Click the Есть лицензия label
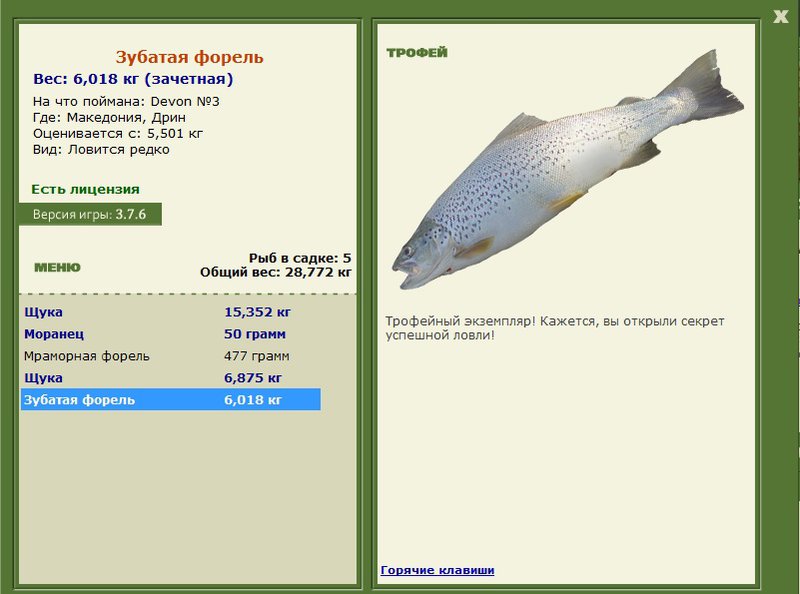800x594 pixels. tap(85, 189)
